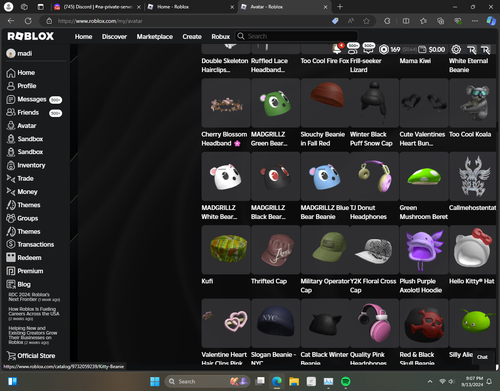This screenshot has width=500, height=391.
Task: Click the wallet balance $0.00 icon
Action: pos(422,49)
